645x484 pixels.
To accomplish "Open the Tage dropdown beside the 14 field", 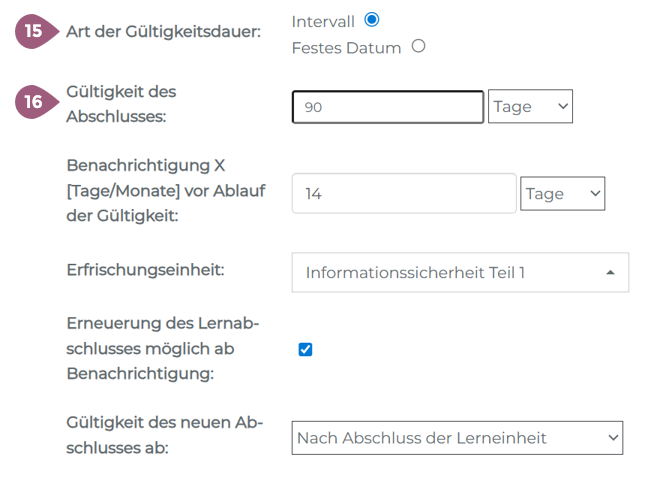I will 563,193.
